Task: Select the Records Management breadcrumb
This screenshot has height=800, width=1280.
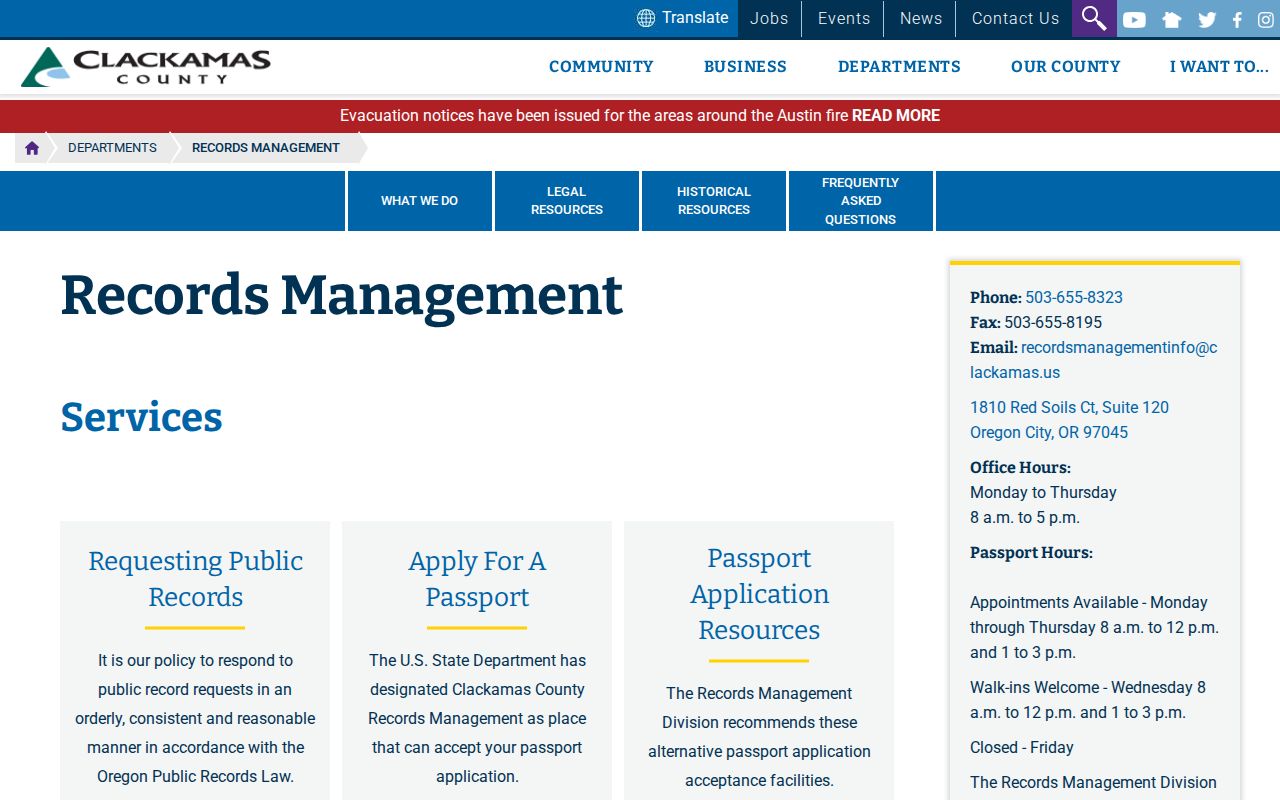Action: [266, 148]
